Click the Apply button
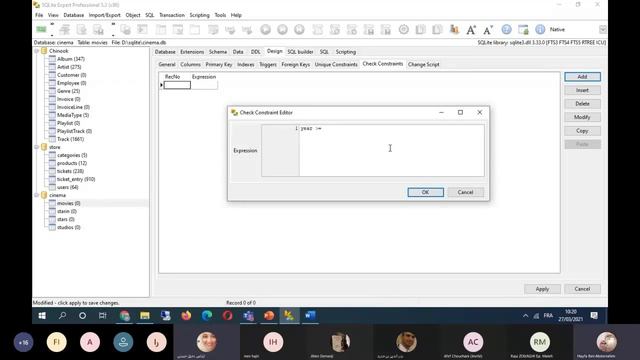This screenshot has height=360, width=640. [x=542, y=289]
